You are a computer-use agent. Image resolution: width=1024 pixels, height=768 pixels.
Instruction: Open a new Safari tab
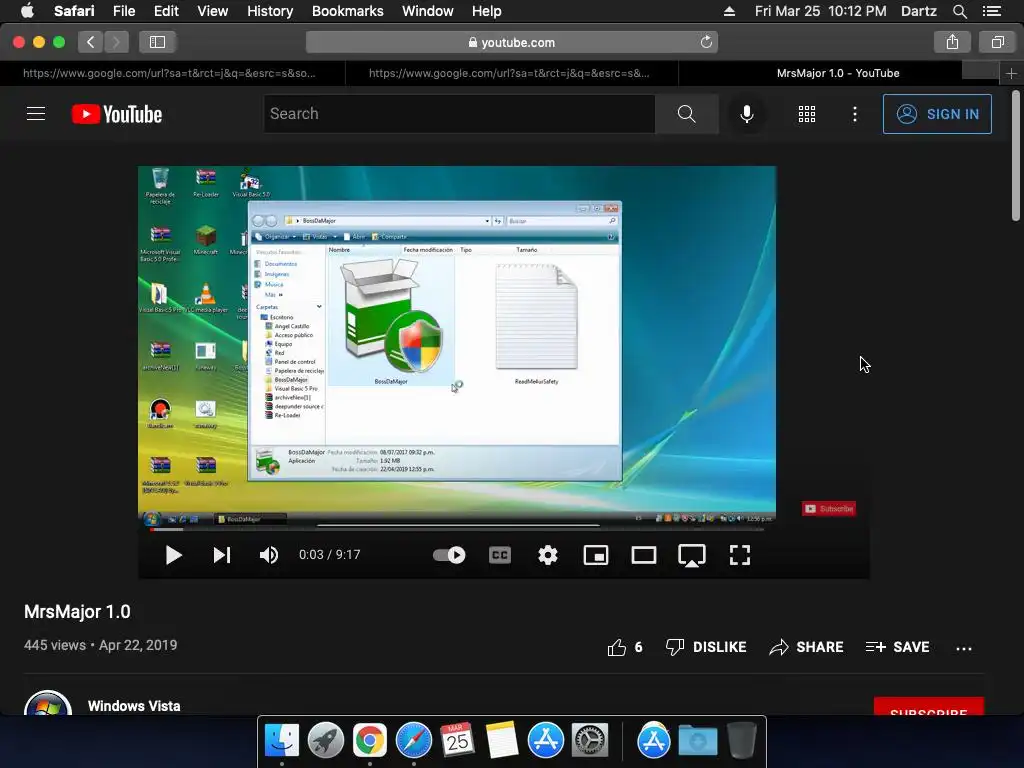1011,73
